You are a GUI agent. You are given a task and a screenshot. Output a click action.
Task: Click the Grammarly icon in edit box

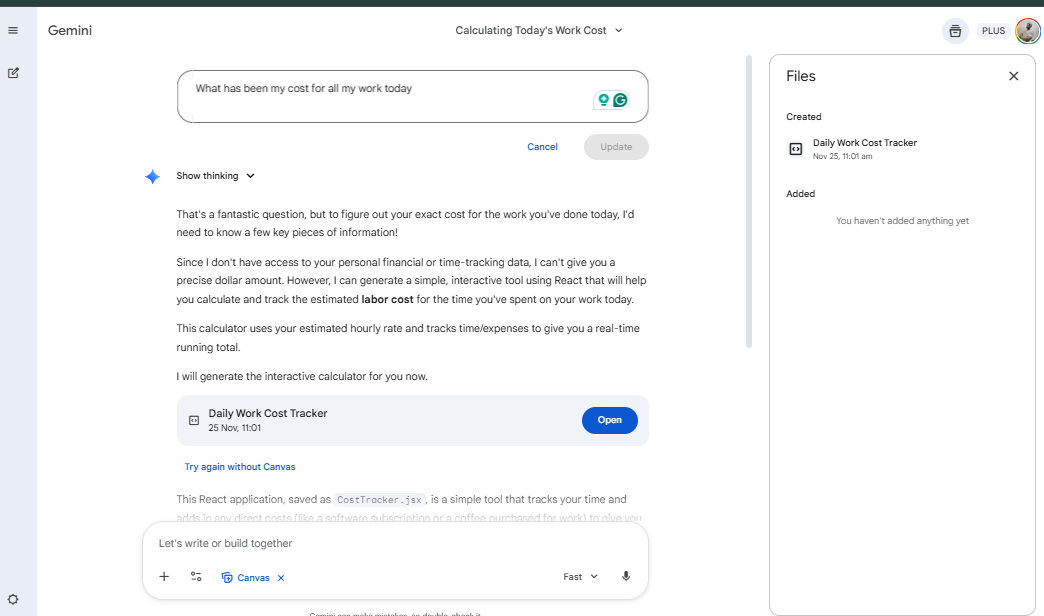click(620, 100)
